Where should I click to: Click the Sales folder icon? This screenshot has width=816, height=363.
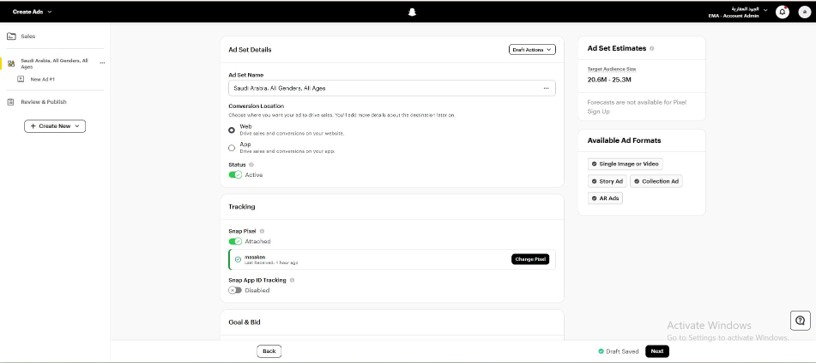point(11,36)
